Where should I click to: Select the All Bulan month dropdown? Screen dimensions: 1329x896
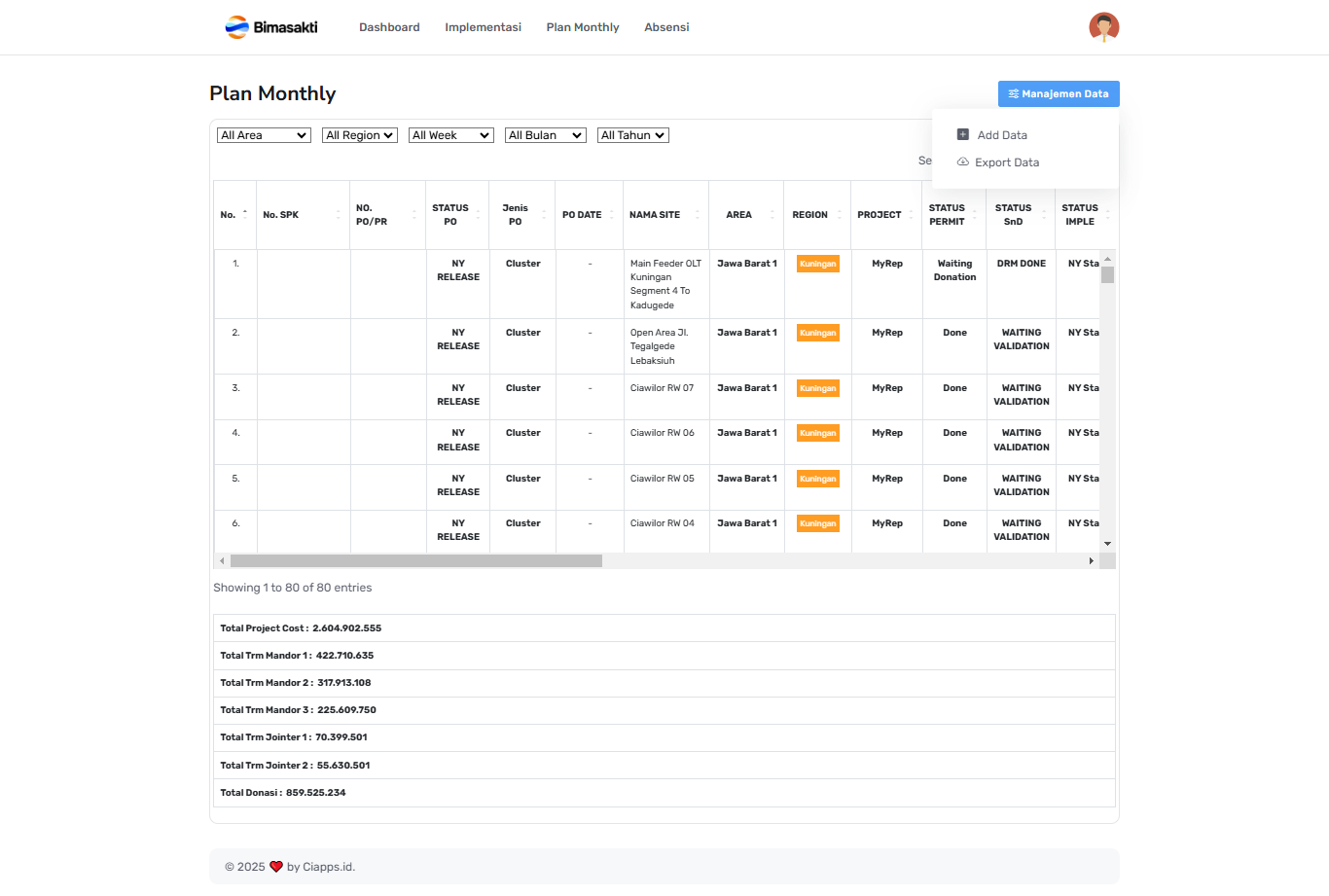pos(545,135)
